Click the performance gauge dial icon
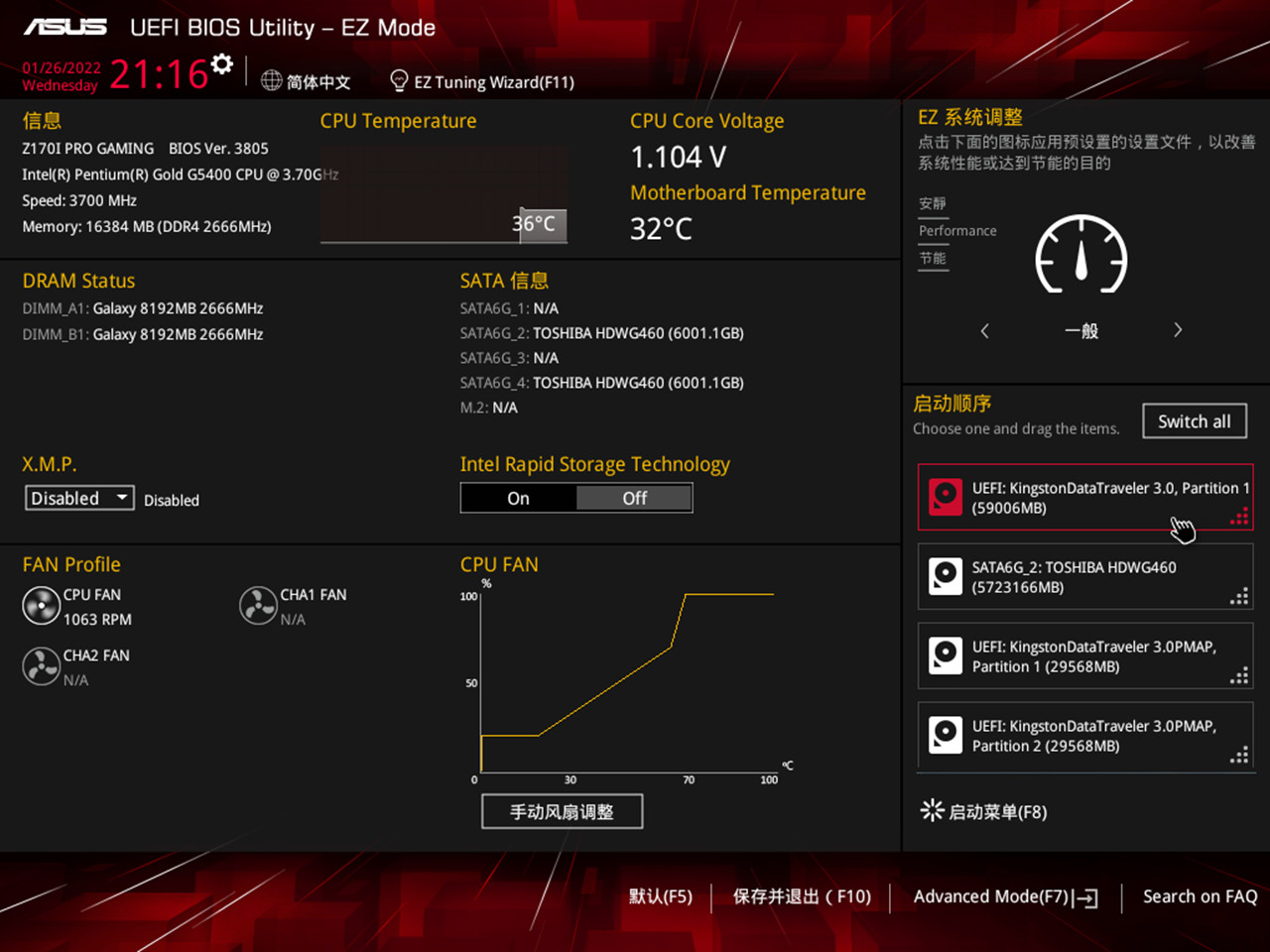 1081,255
